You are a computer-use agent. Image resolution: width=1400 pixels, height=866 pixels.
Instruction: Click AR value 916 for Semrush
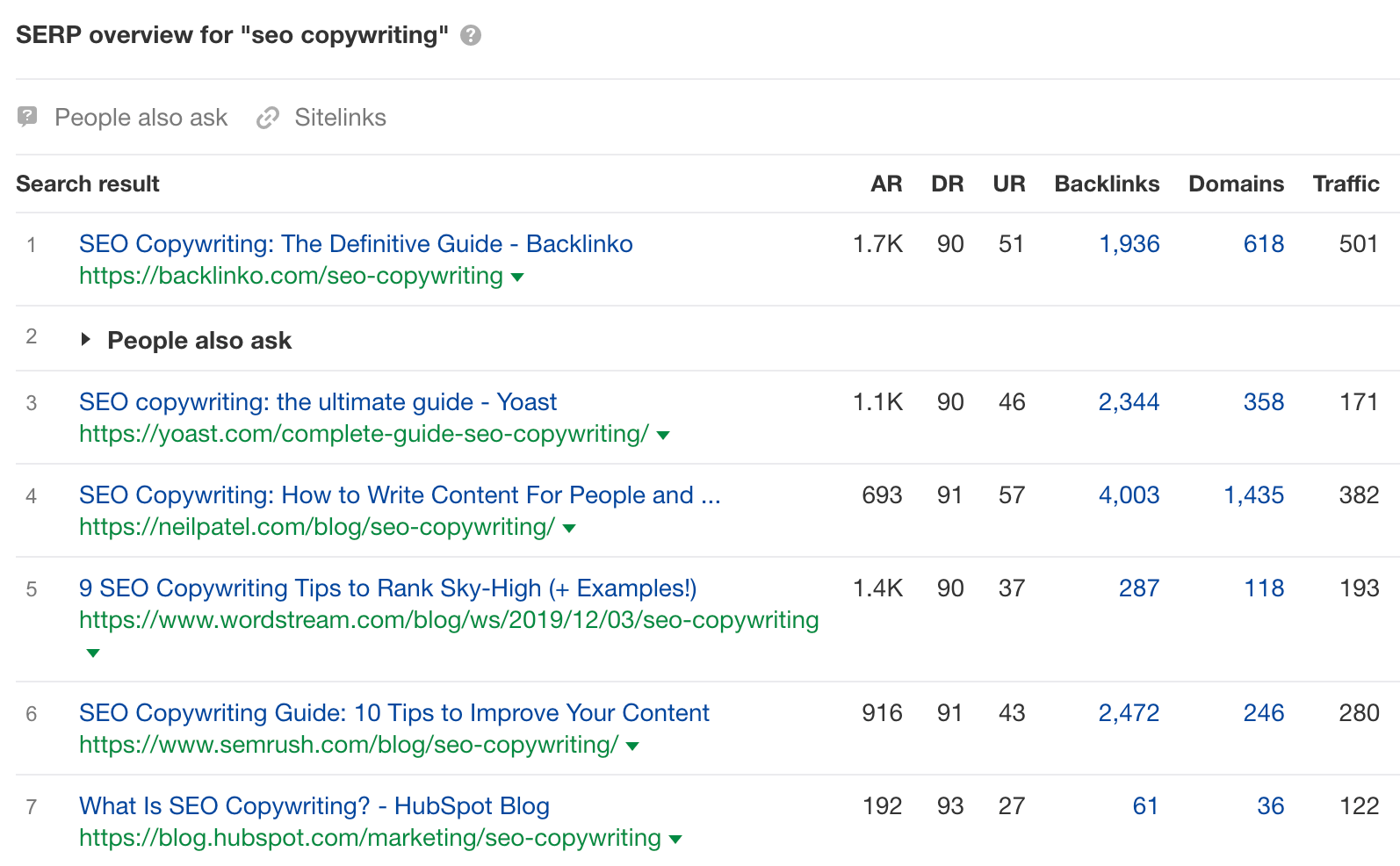coord(882,712)
